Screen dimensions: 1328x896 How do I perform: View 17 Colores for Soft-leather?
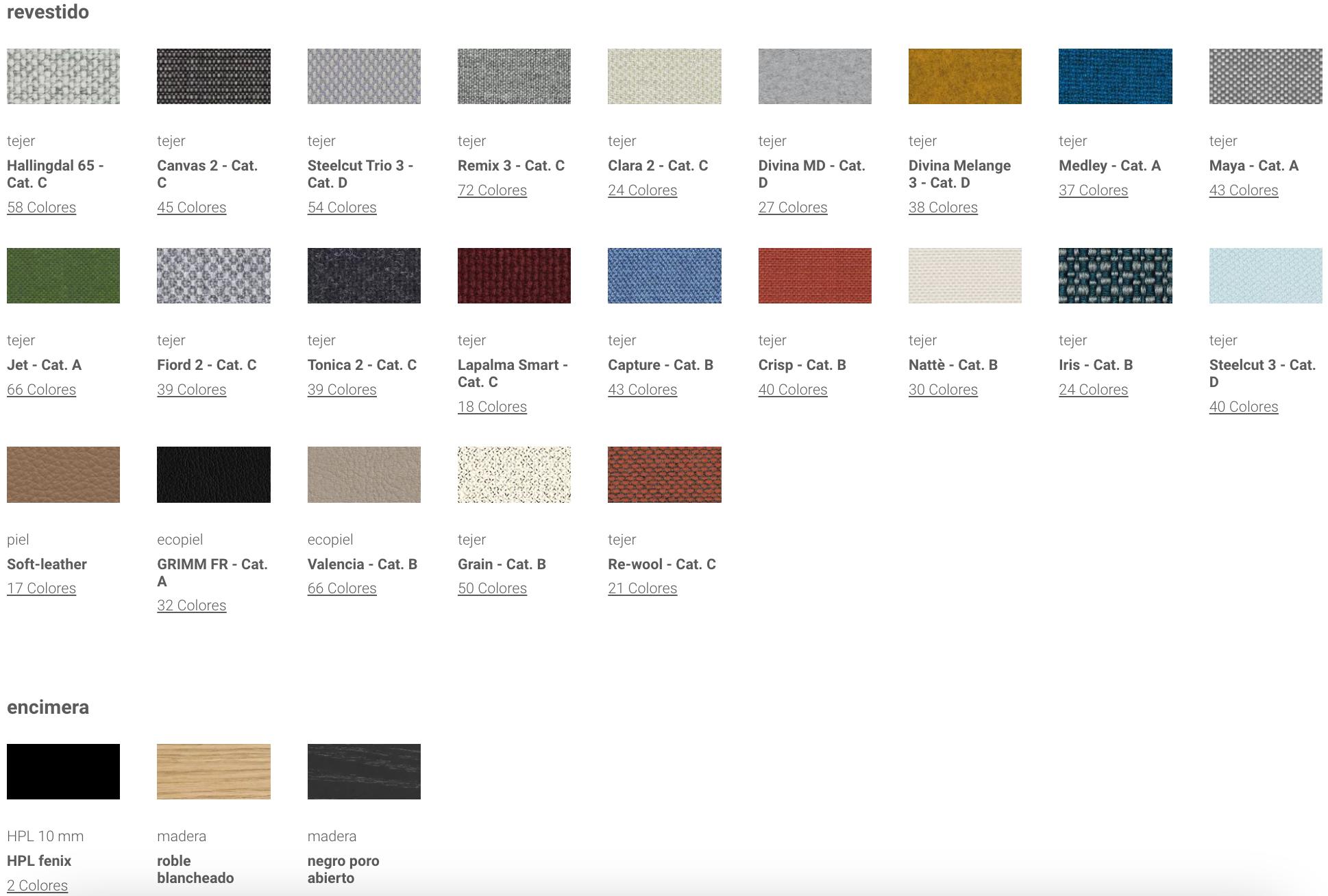pos(41,588)
